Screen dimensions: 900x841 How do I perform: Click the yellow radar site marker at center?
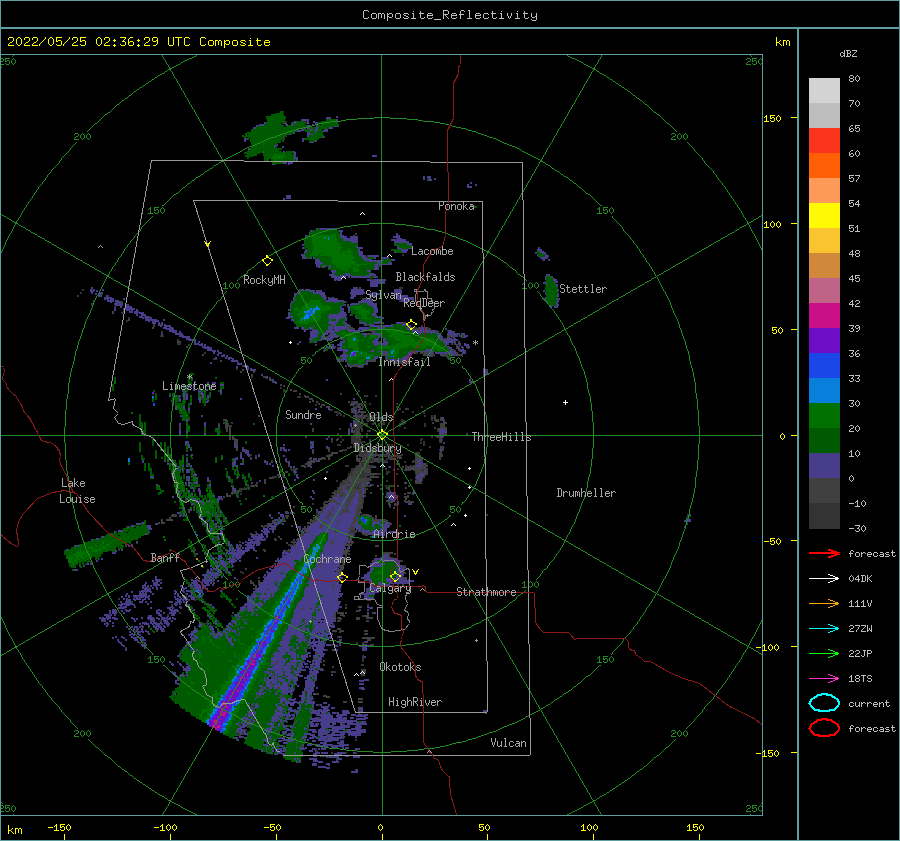coord(382,435)
